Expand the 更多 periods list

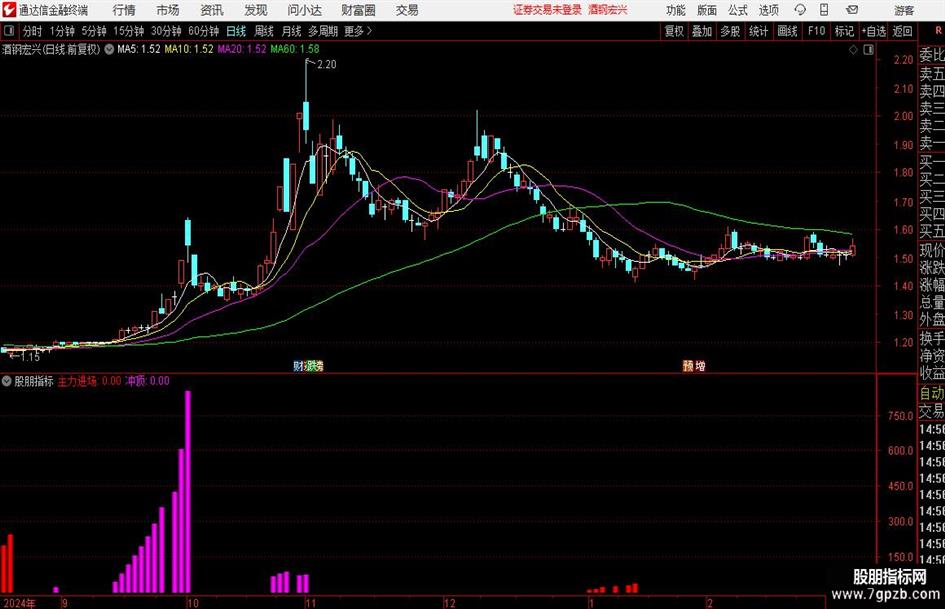click(x=358, y=31)
